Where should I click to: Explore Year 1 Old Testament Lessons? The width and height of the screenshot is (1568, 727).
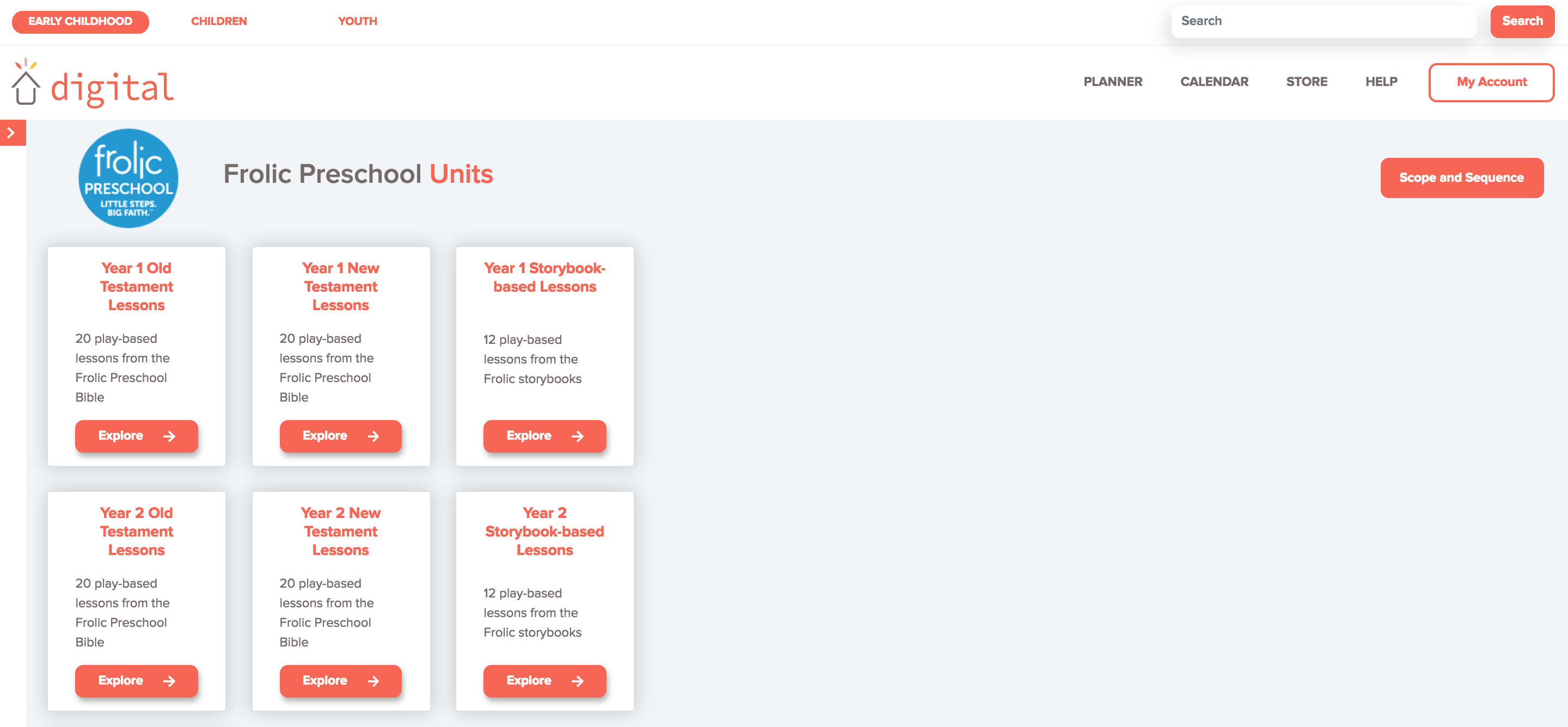[x=136, y=436]
